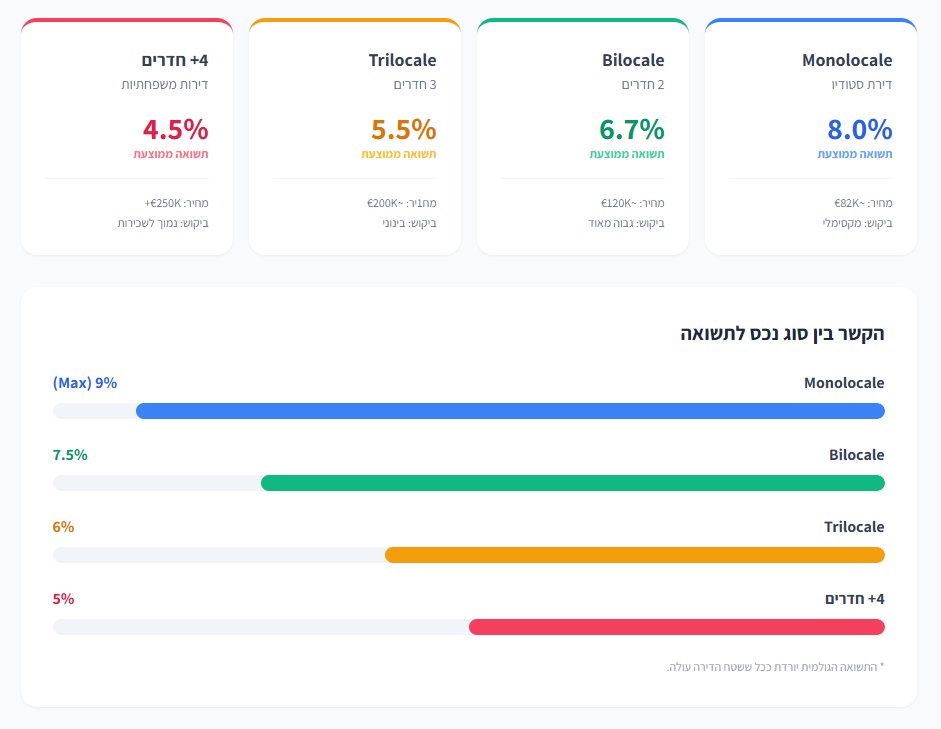941x729 pixels.
Task: Click the red 4.5% yield value
Action: [x=175, y=130]
